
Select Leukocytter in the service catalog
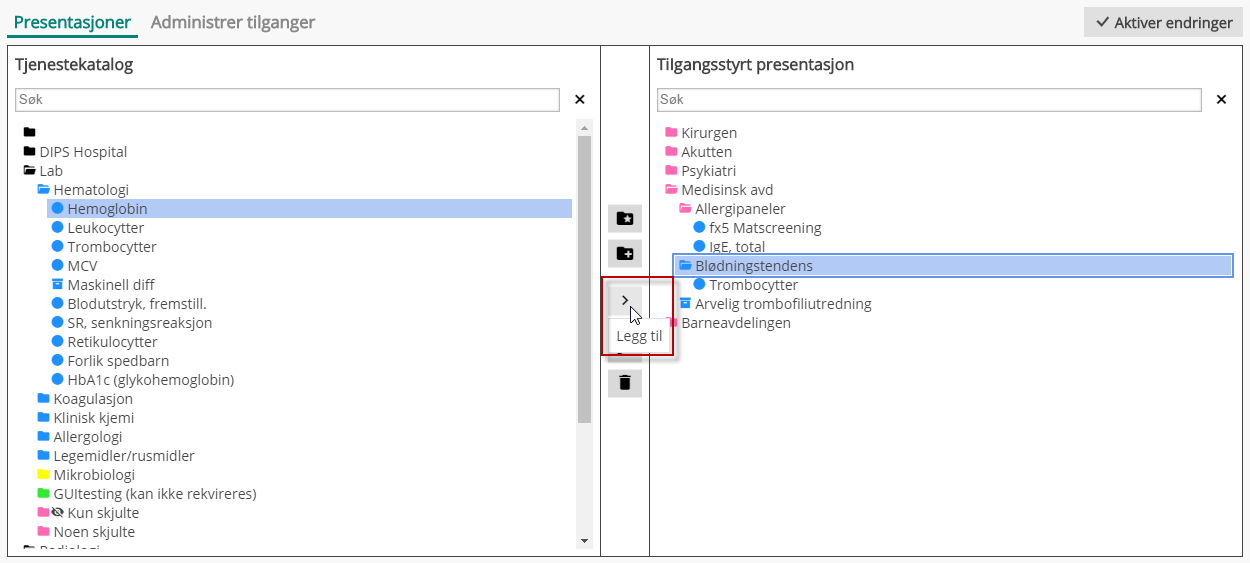click(x=105, y=228)
